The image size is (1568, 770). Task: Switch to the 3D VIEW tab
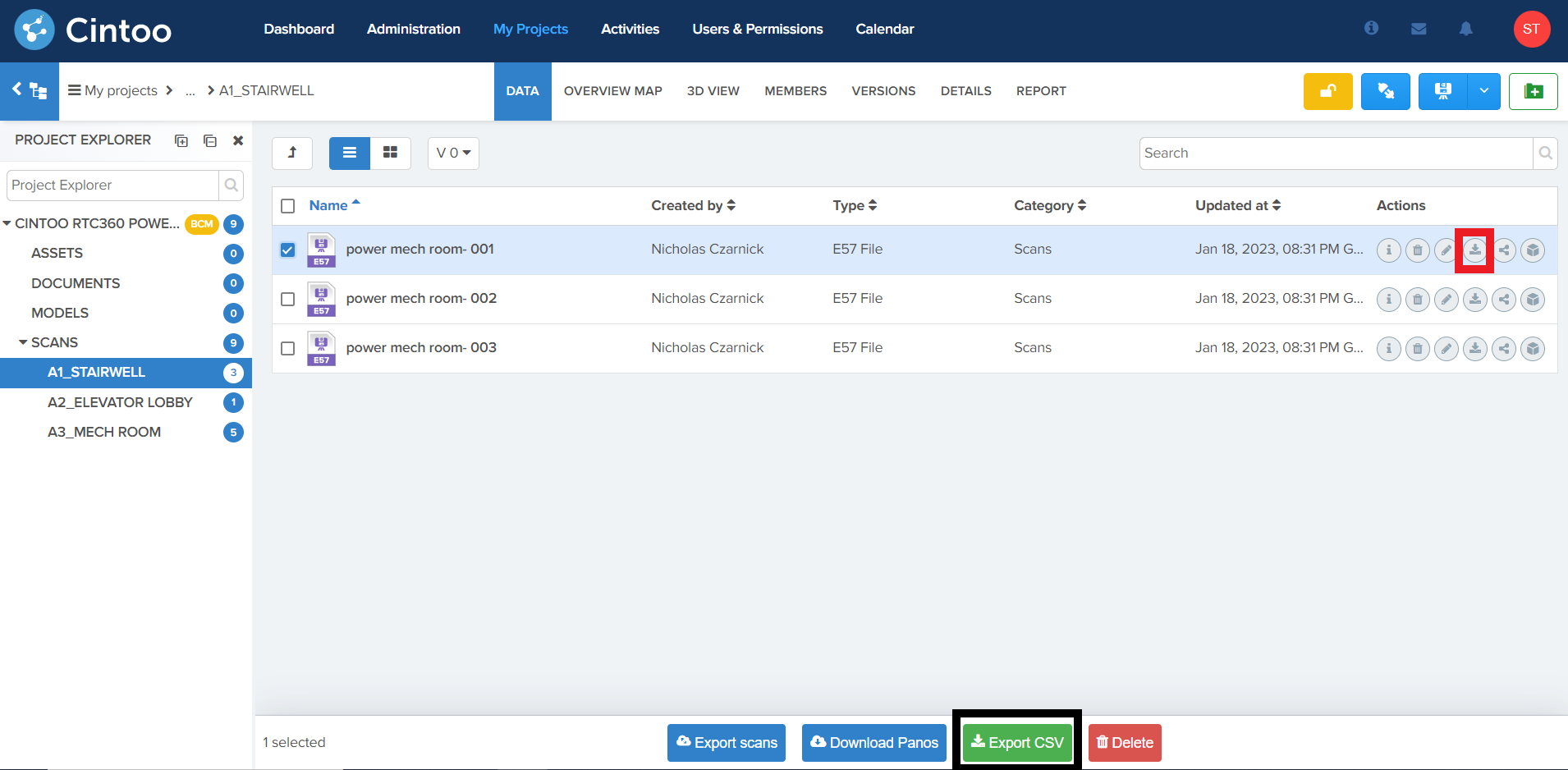[x=713, y=91]
